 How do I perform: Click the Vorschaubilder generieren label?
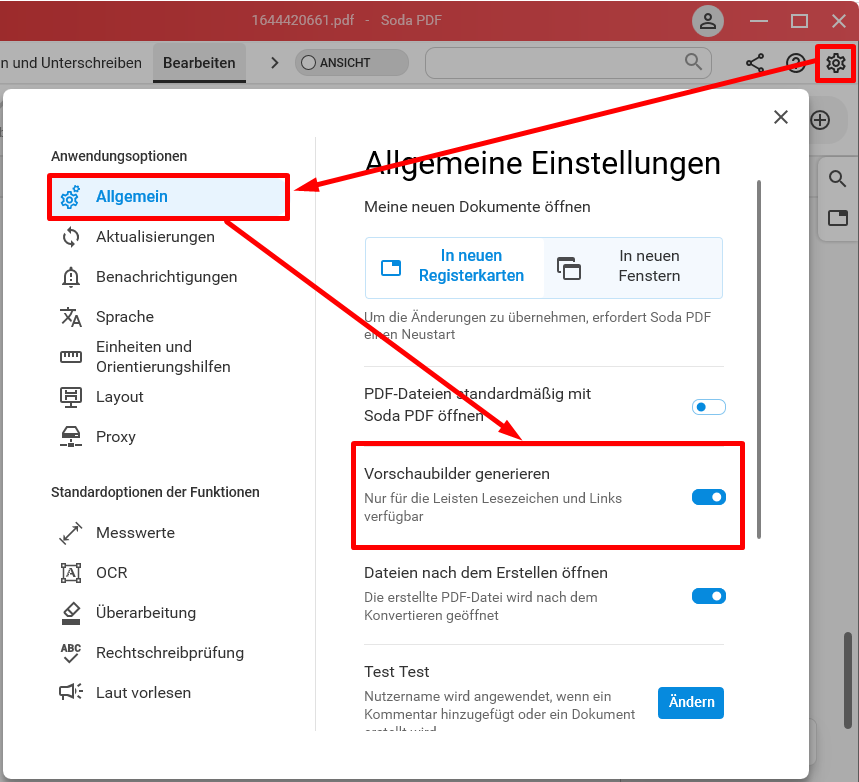pos(457,473)
